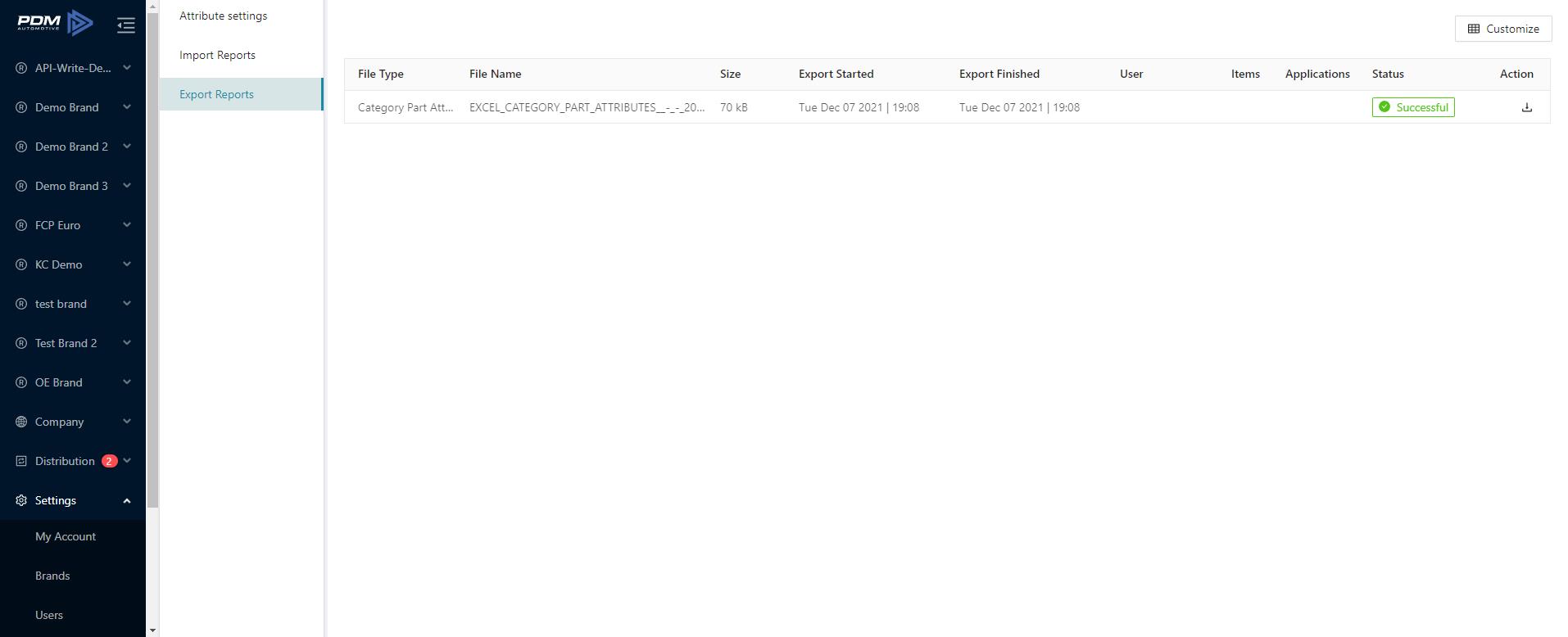
Task: Click the red Distribution notification badge
Action: tap(109, 461)
